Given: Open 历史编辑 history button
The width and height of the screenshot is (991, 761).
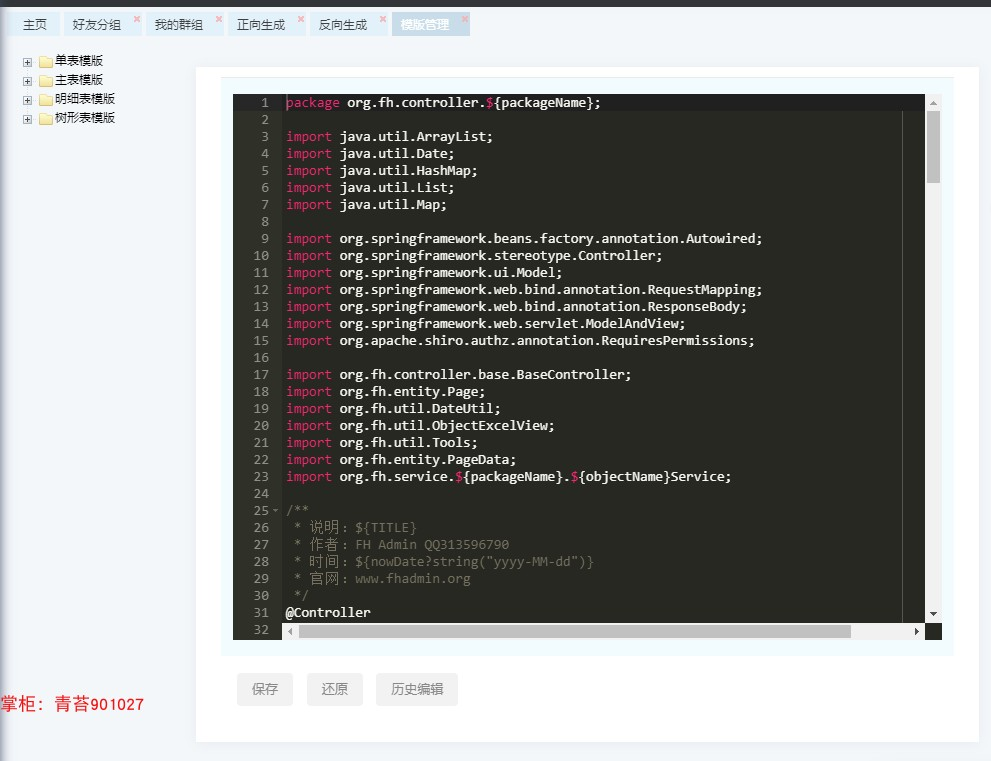Looking at the screenshot, I should 417,689.
